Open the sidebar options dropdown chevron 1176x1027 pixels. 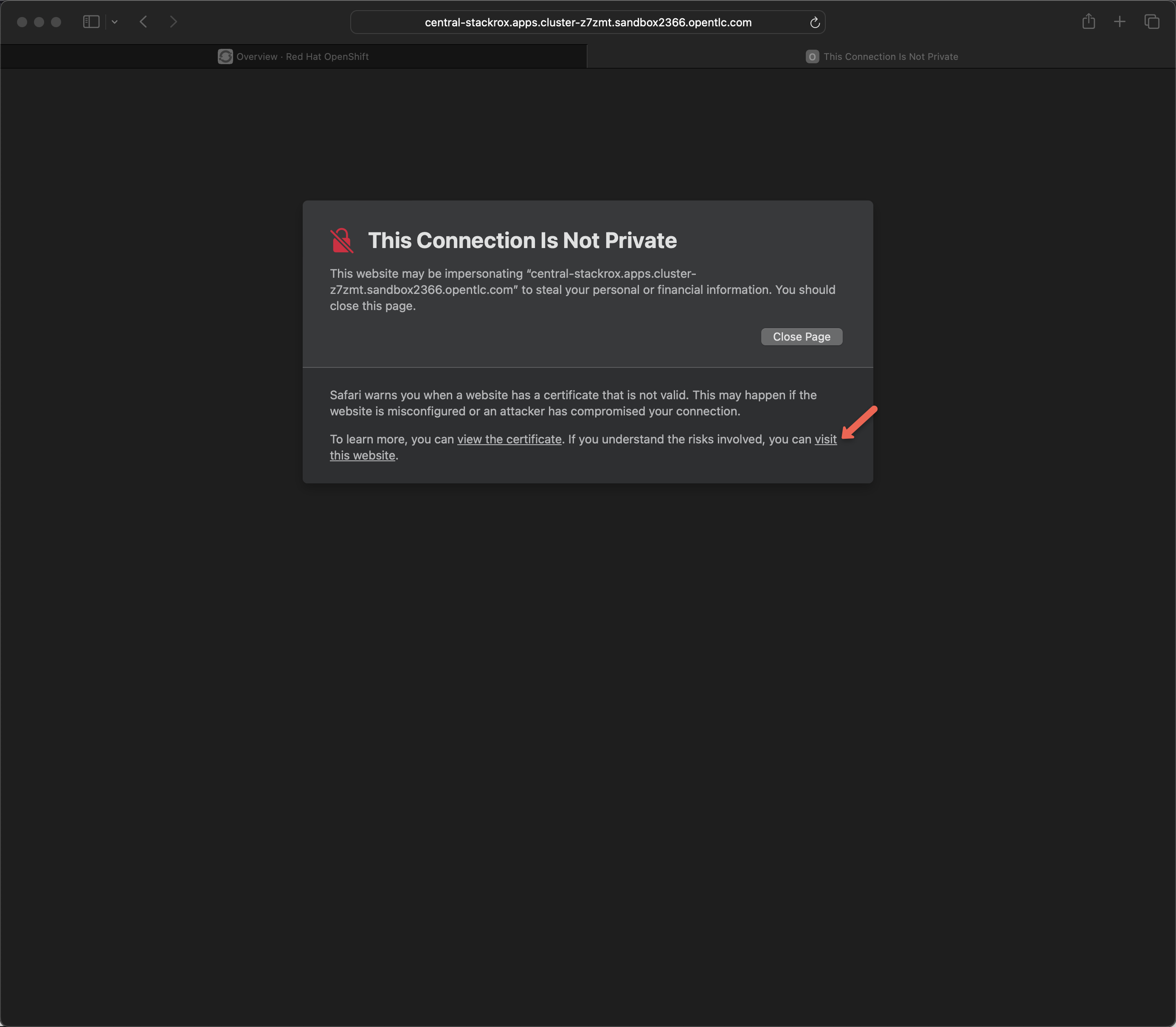[x=115, y=22]
